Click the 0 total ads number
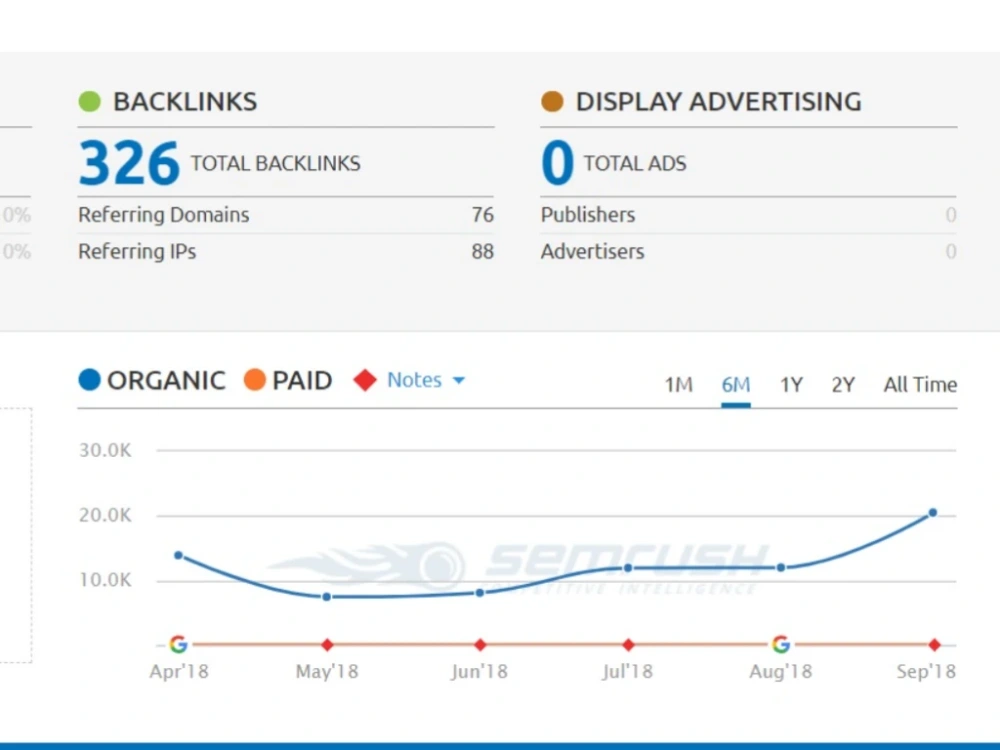Viewport: 1000px width, 750px height. (x=557, y=163)
